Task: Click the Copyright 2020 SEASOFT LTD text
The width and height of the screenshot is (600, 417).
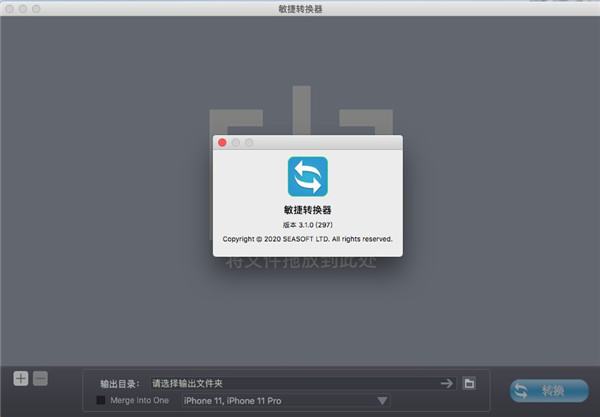Action: coord(308,239)
